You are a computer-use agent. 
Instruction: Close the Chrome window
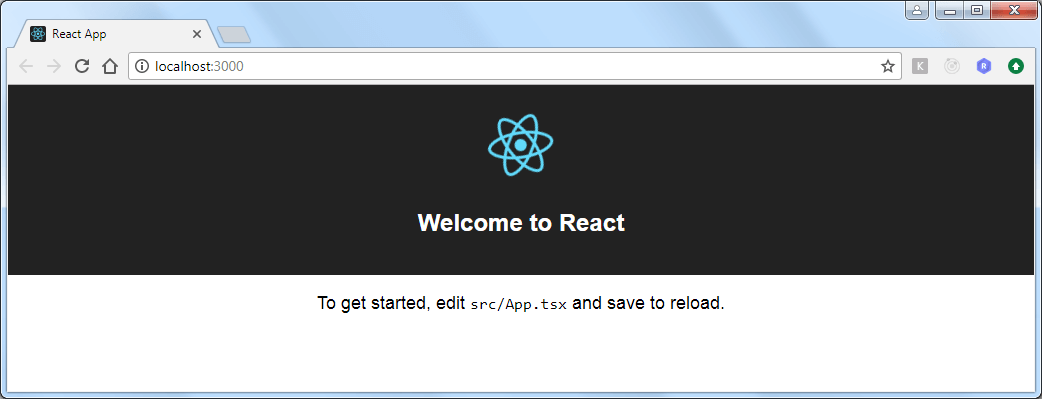[1015, 10]
